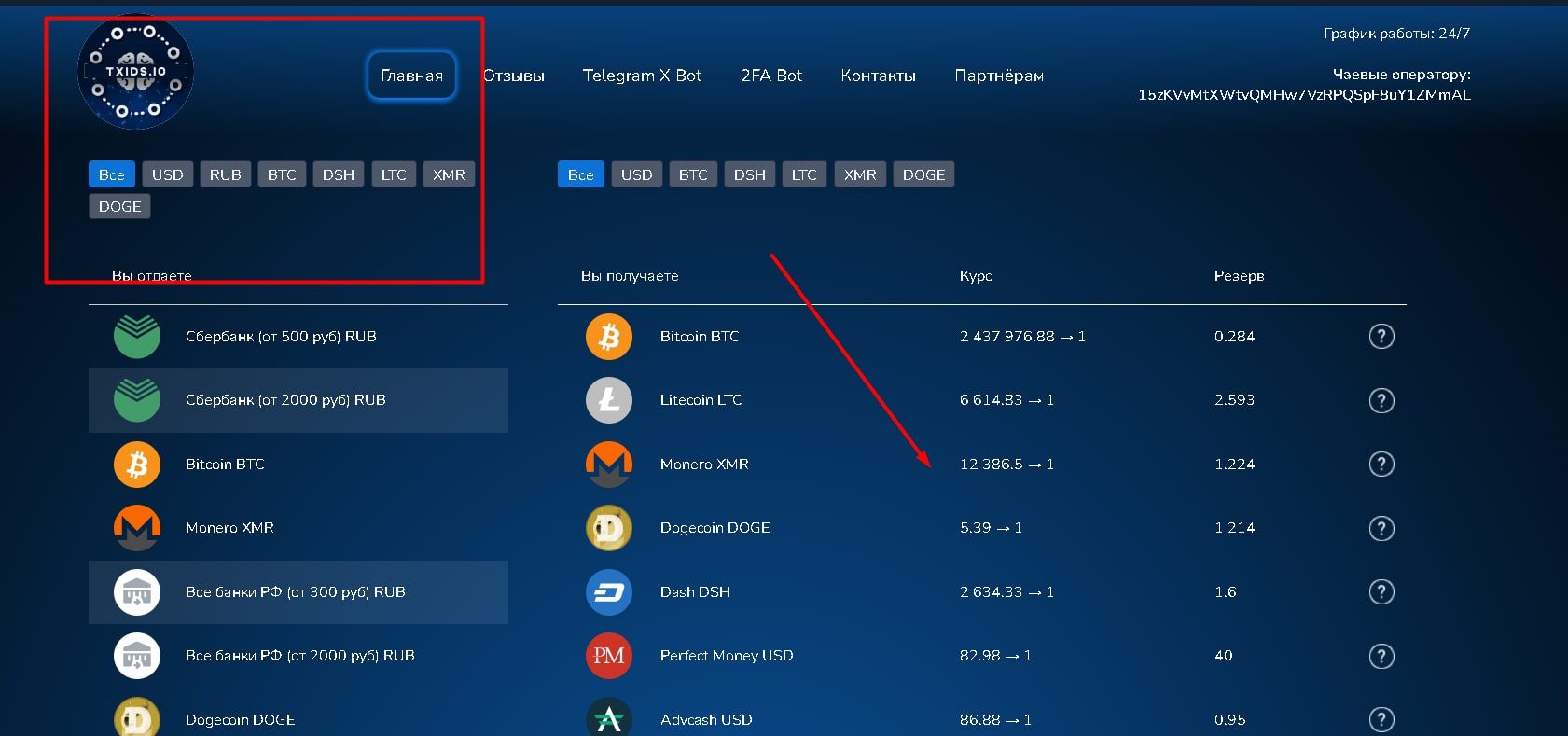Click the operator tip address 15zKVvMtXWtvQMHw7VzRPQSpF8uY1ZMmAL
Screen dimensions: 1568x736
point(1304,95)
